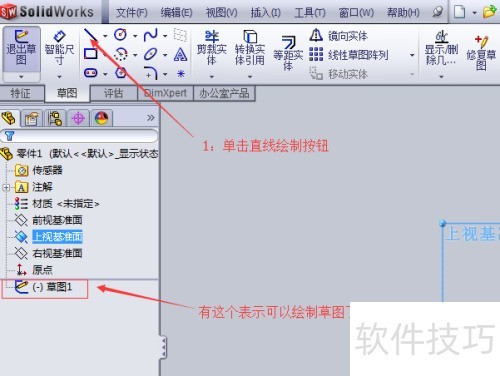Open the 编辑(E) menu

[176, 13]
